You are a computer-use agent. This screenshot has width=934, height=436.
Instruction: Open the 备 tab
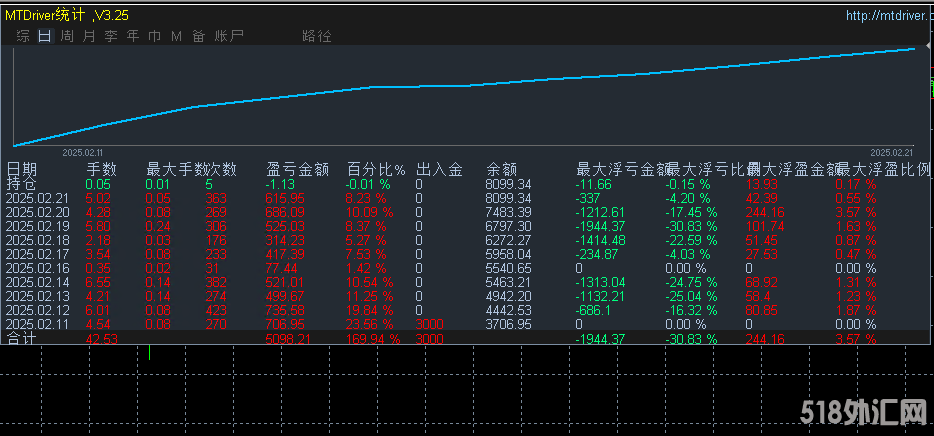pos(198,36)
